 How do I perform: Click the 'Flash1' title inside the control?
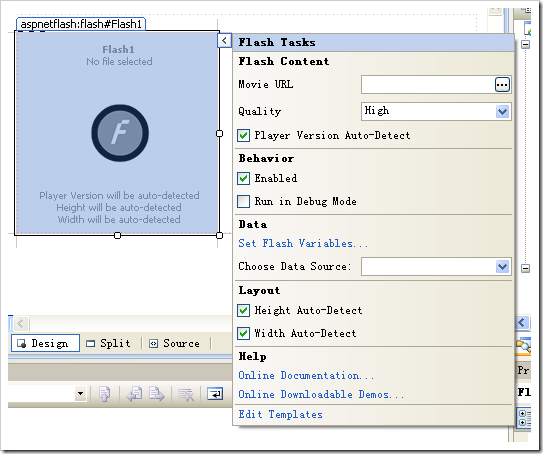pos(118,50)
